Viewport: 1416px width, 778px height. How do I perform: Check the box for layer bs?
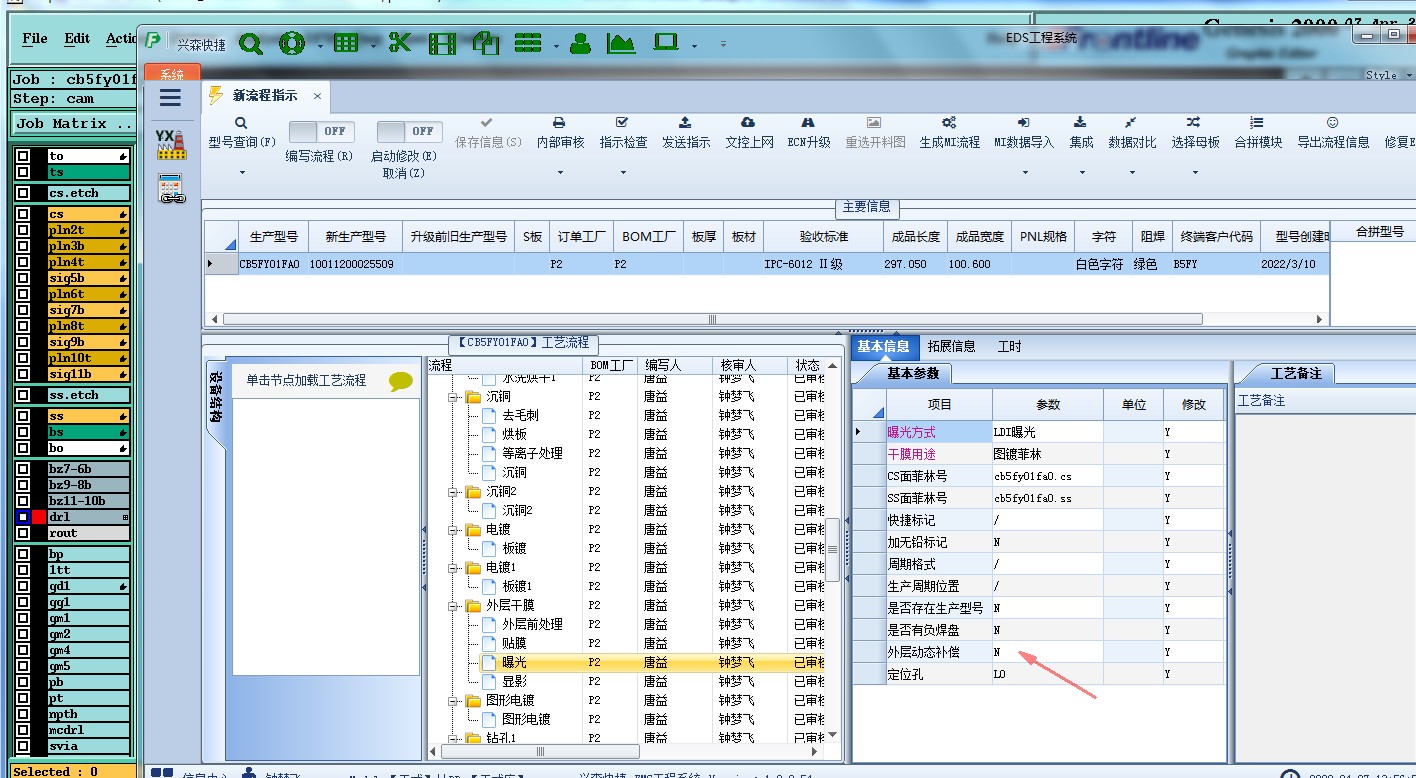[22, 432]
